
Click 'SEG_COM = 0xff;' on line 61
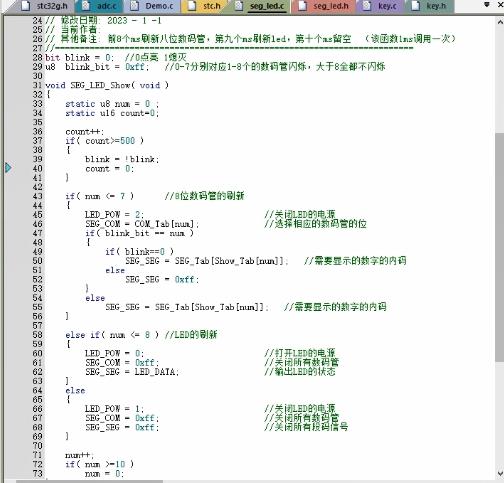[x=122, y=362]
